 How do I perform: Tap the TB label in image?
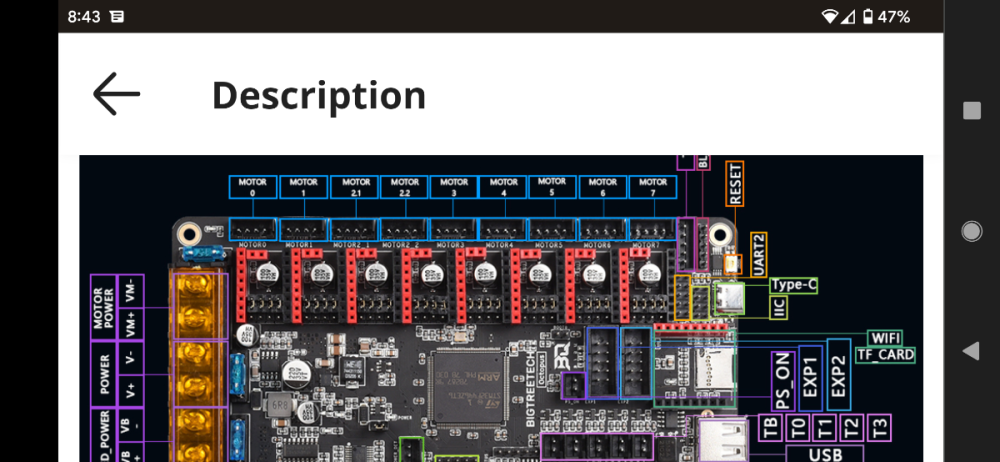pyautogui.click(x=770, y=427)
